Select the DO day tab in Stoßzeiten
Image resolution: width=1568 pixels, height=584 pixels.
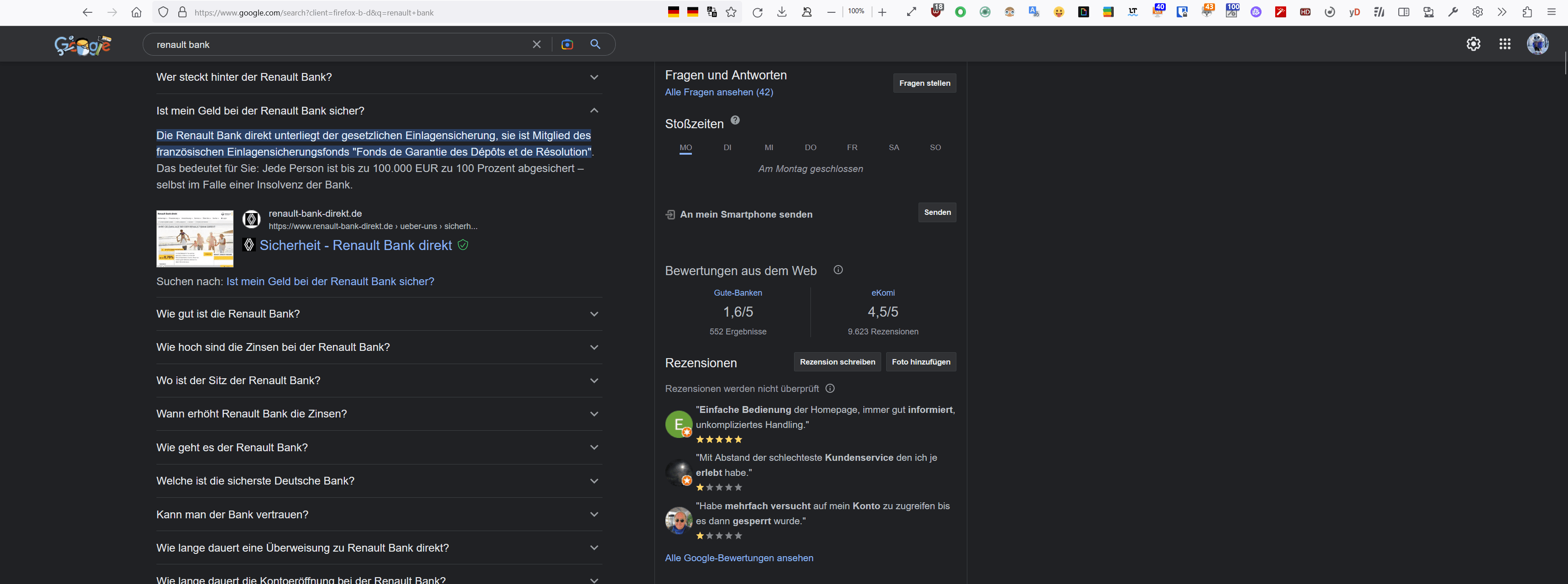[x=810, y=147]
